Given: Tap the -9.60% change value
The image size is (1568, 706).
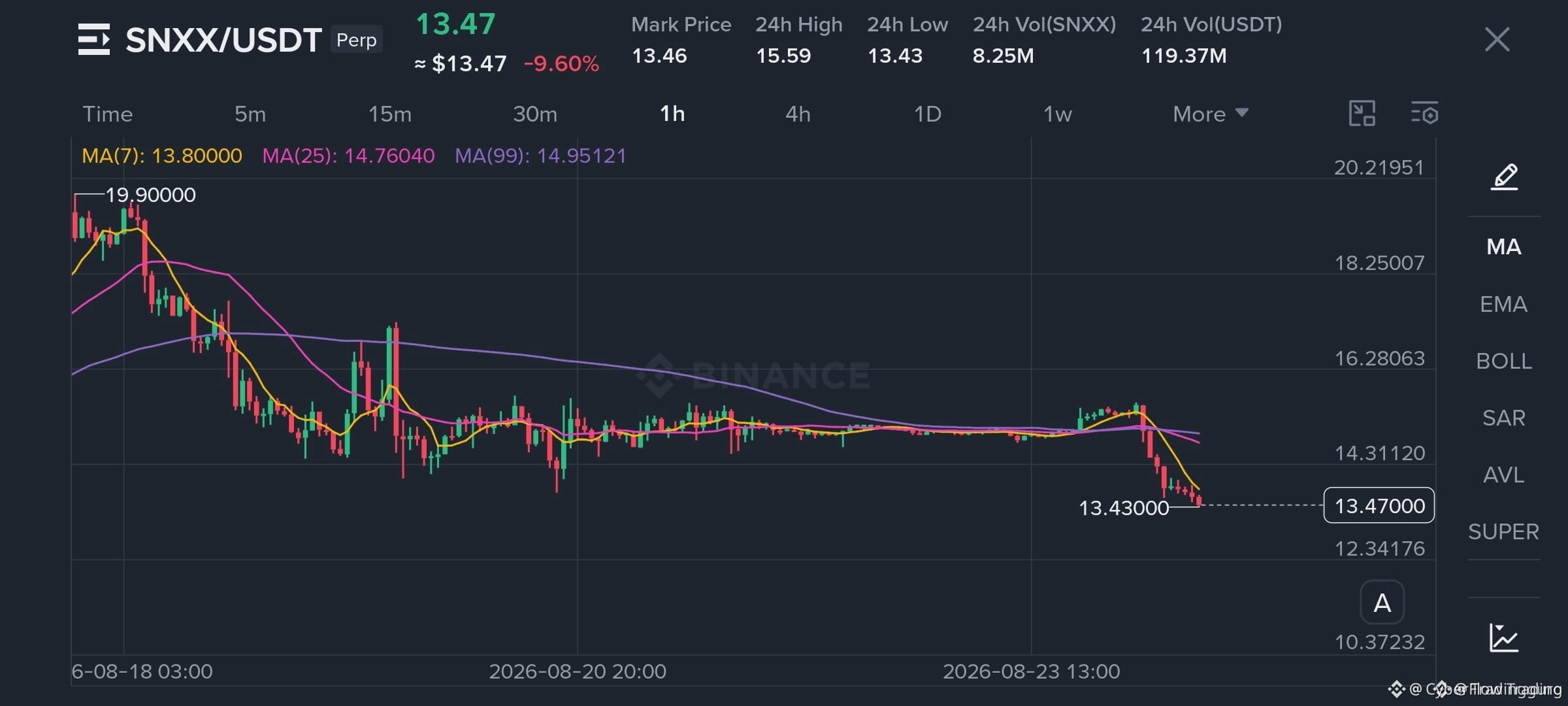Looking at the screenshot, I should point(561,63).
